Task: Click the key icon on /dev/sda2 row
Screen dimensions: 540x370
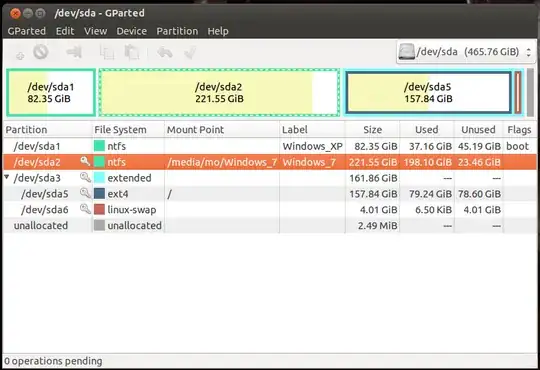Action: click(85, 161)
